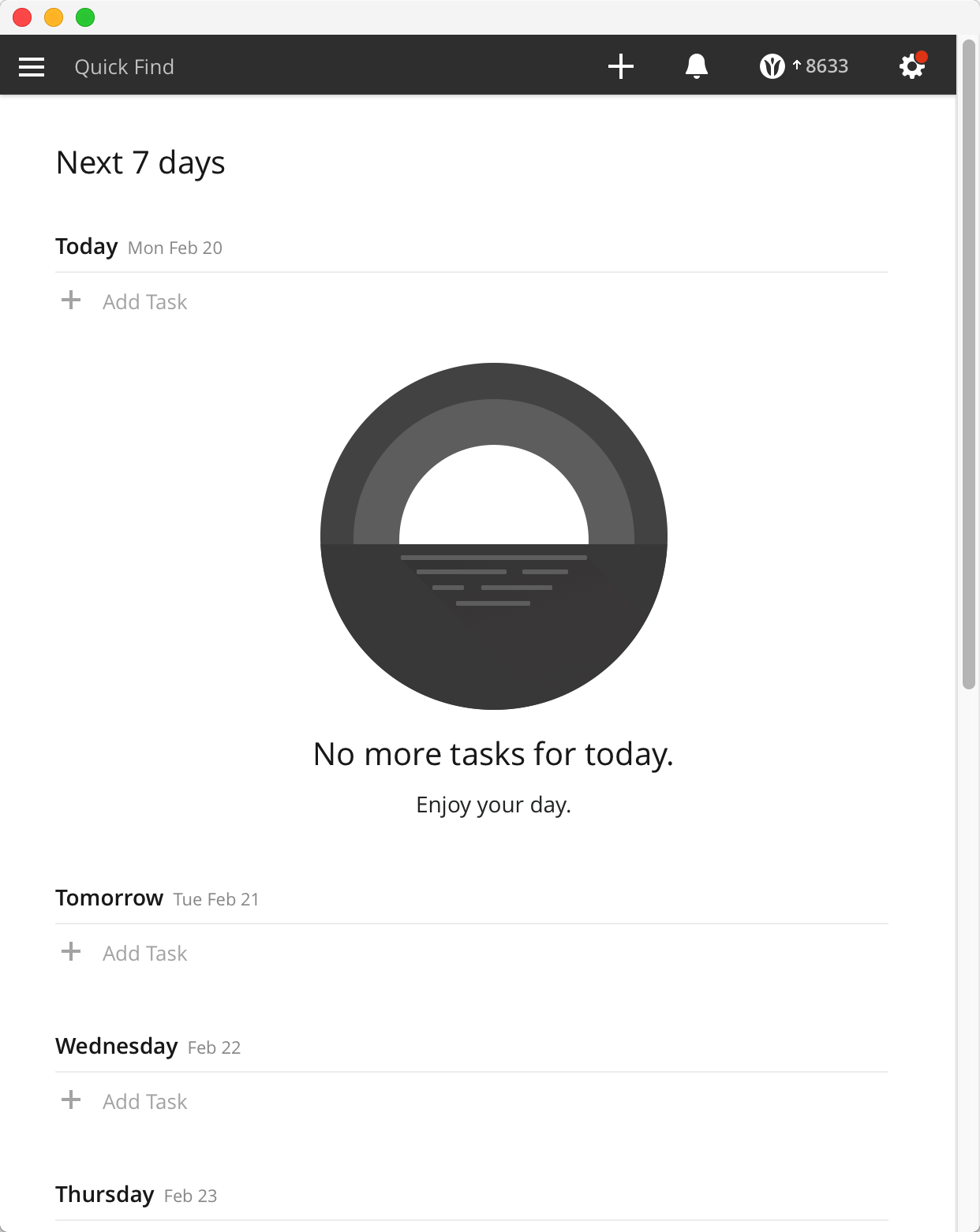Select the Today section header
The width and height of the screenshot is (980, 1232).
tap(87, 247)
